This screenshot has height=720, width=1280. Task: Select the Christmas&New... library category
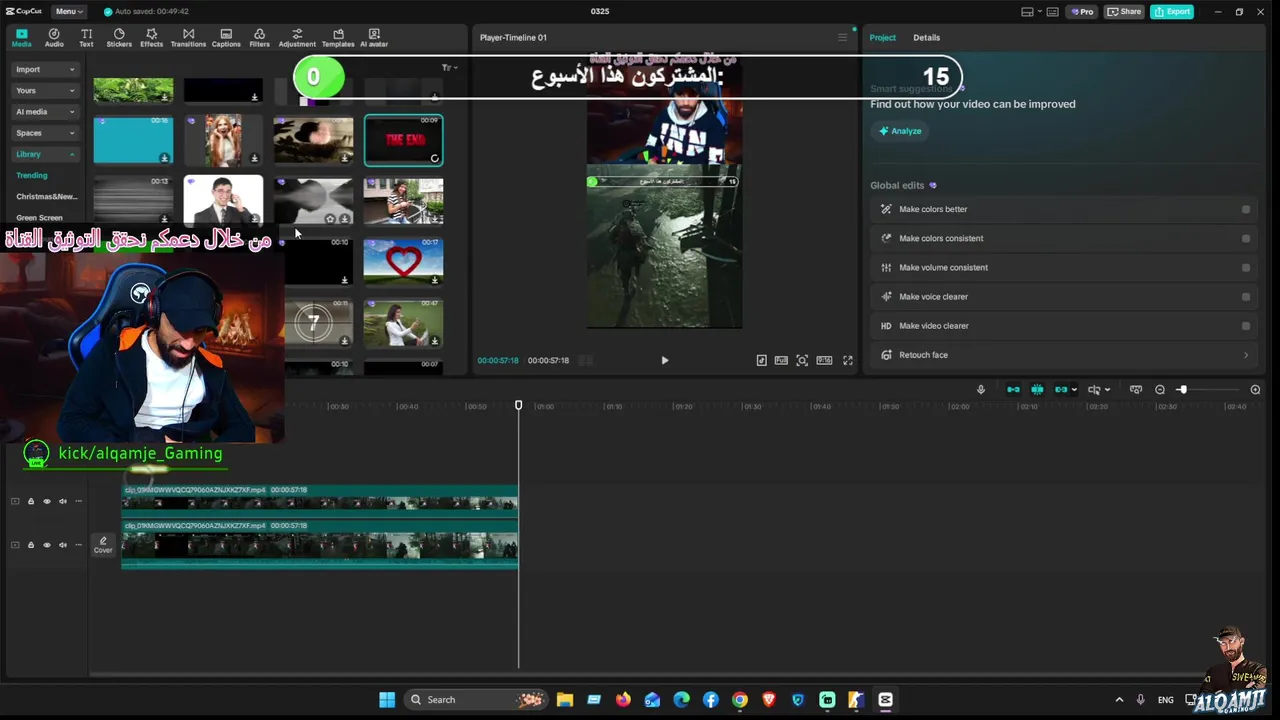tap(46, 196)
